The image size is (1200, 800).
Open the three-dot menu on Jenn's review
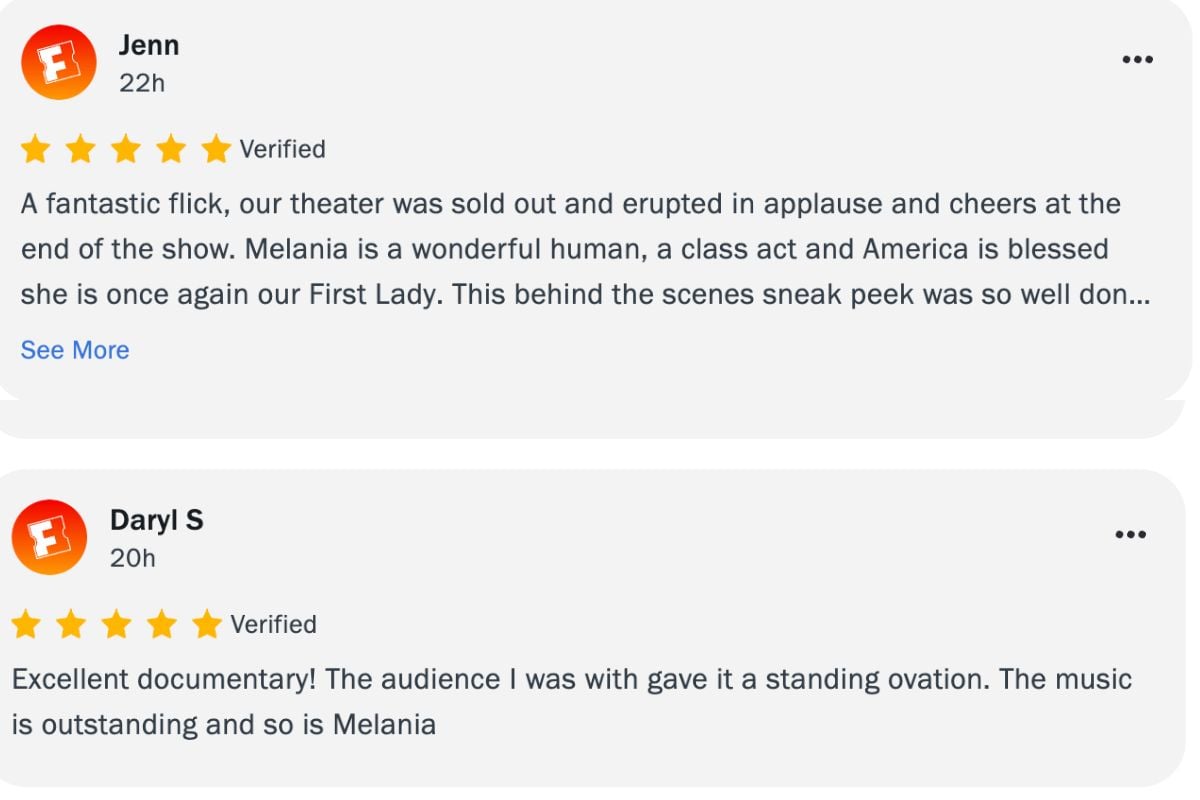[x=1137, y=60]
